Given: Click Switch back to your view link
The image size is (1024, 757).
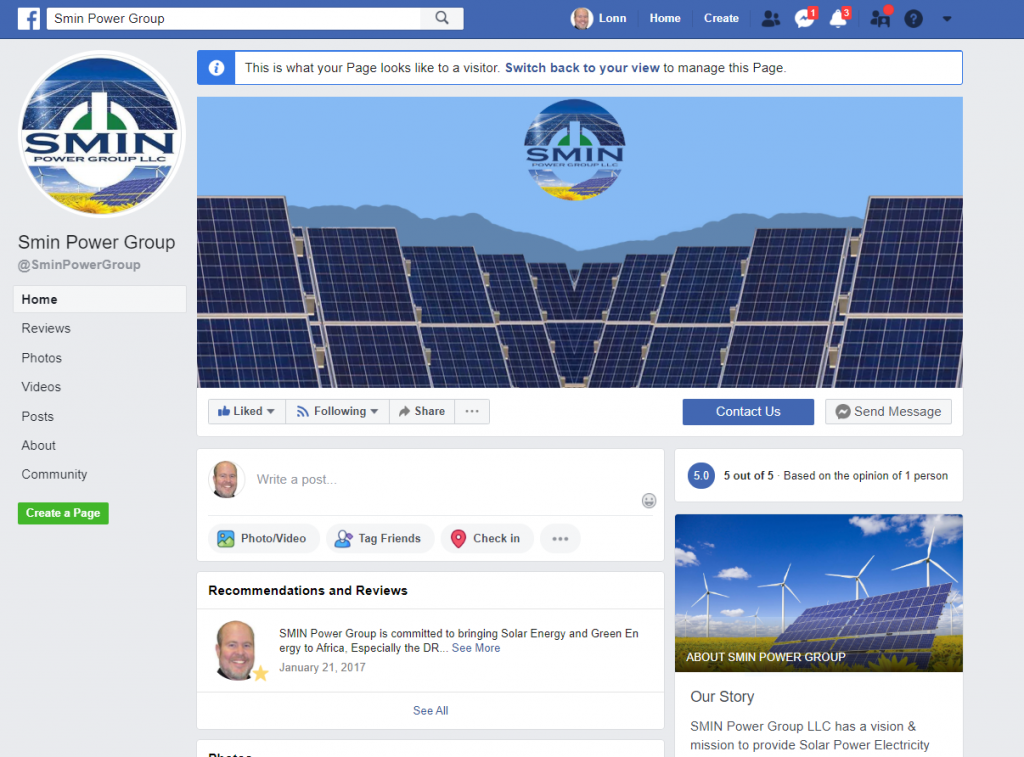Looking at the screenshot, I should [x=582, y=68].
